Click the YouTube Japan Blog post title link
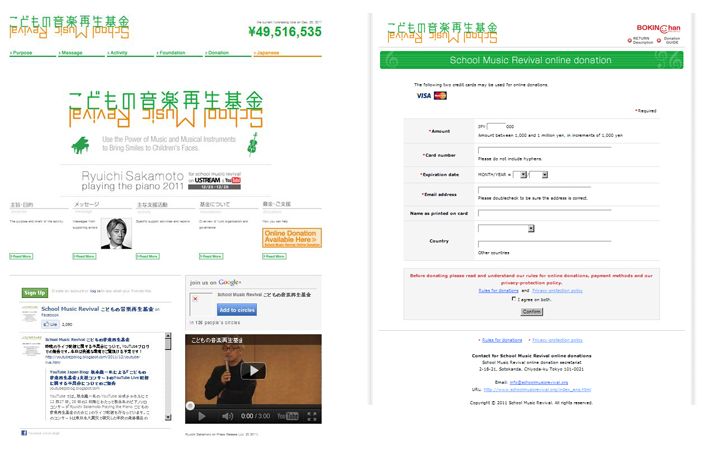The height and width of the screenshot is (452, 704). [x=99, y=378]
